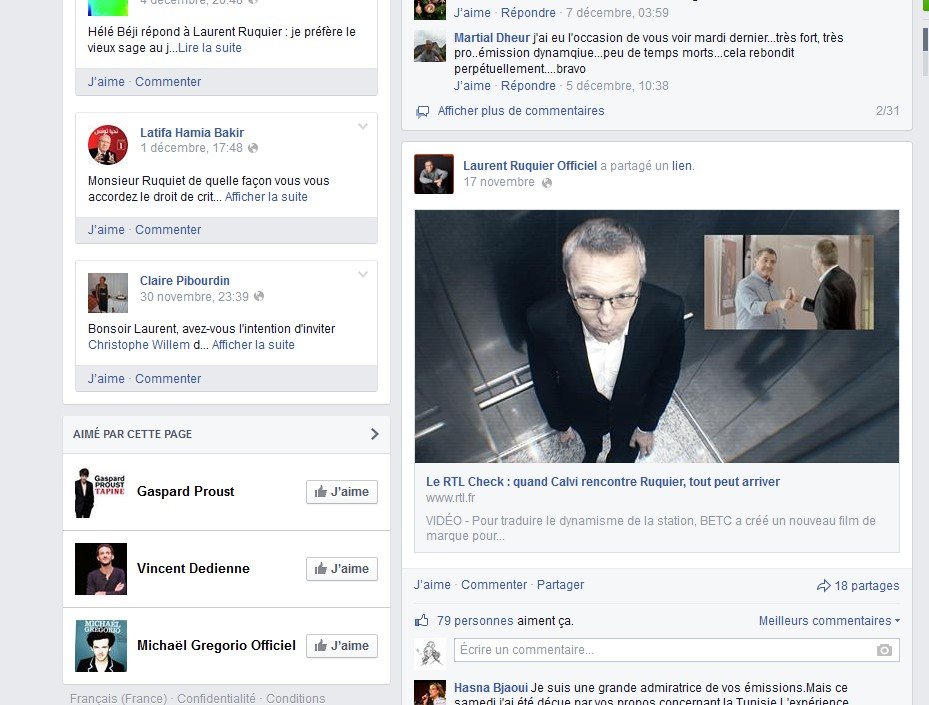Open Hasna Bjaoui's avatar in comments
929x705 pixels.
pyautogui.click(x=430, y=693)
